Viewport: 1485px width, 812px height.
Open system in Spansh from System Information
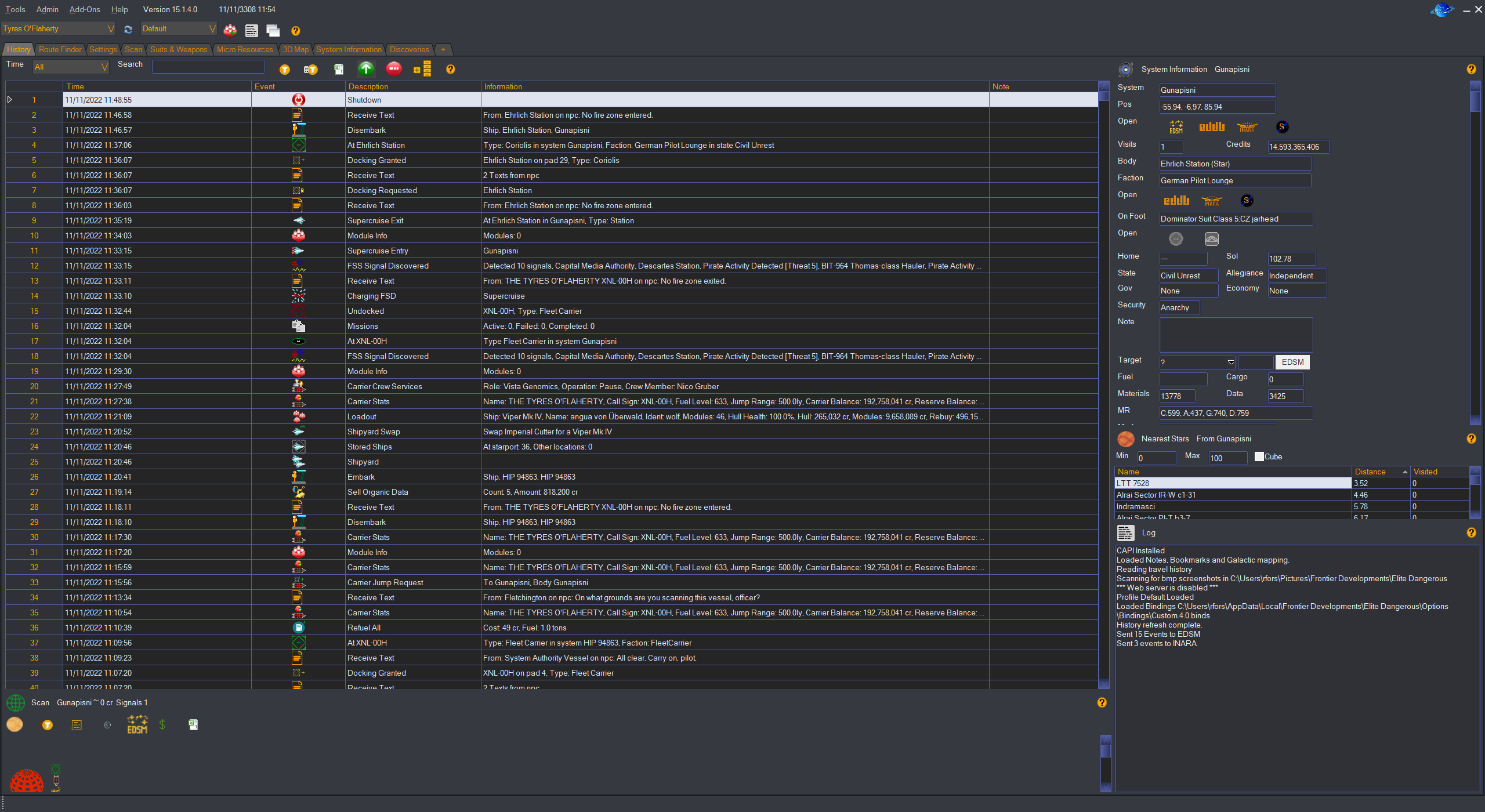pyautogui.click(x=1282, y=126)
